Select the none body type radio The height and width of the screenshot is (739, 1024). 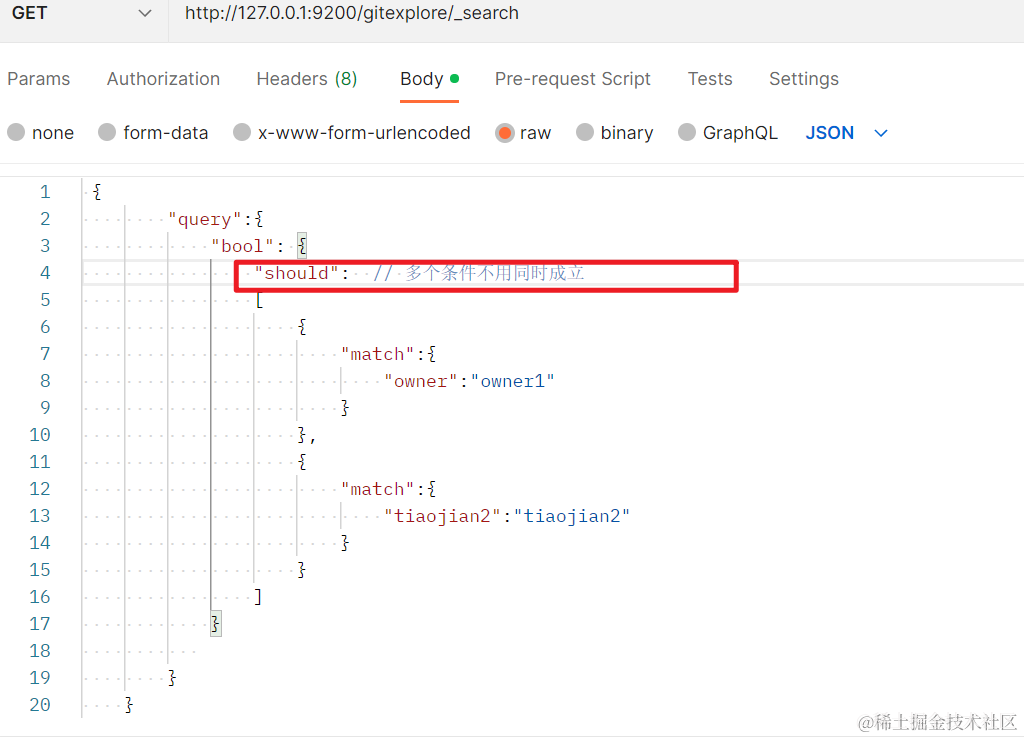coord(16,133)
